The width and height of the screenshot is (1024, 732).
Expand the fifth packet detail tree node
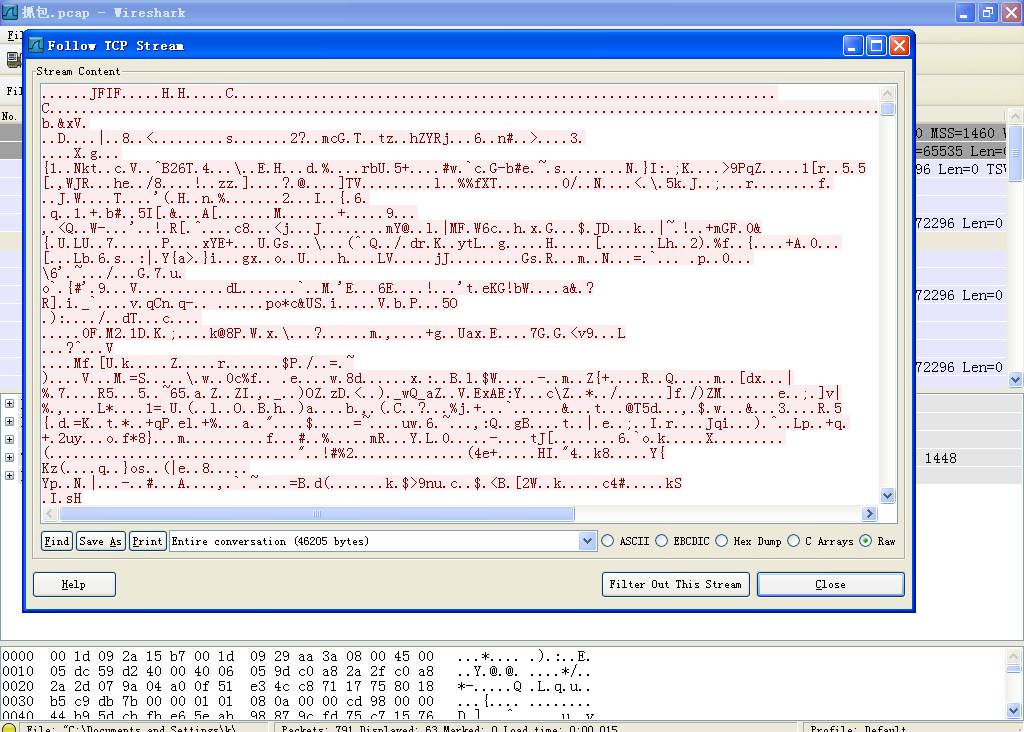9,475
